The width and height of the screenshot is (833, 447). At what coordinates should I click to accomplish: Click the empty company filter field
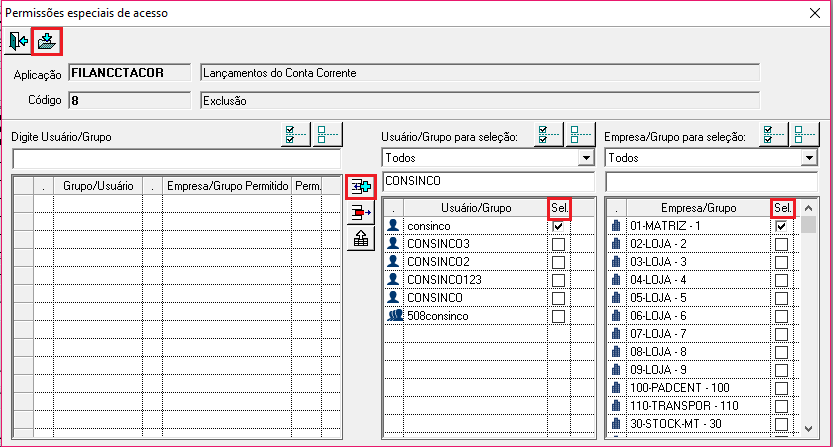[x=711, y=181]
